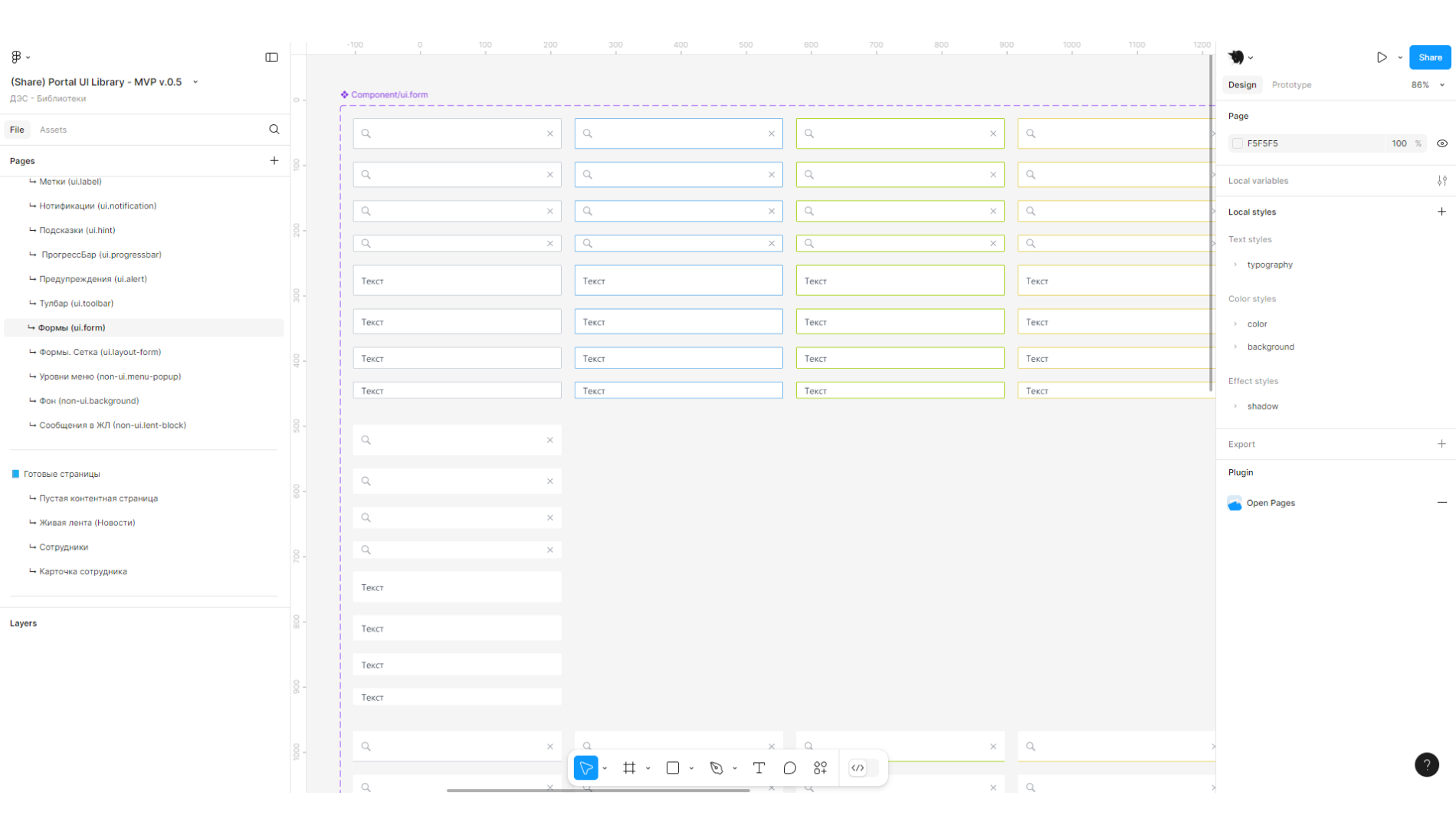The height and width of the screenshot is (835, 1456).
Task: Open Move tool options dropdown
Action: (605, 768)
